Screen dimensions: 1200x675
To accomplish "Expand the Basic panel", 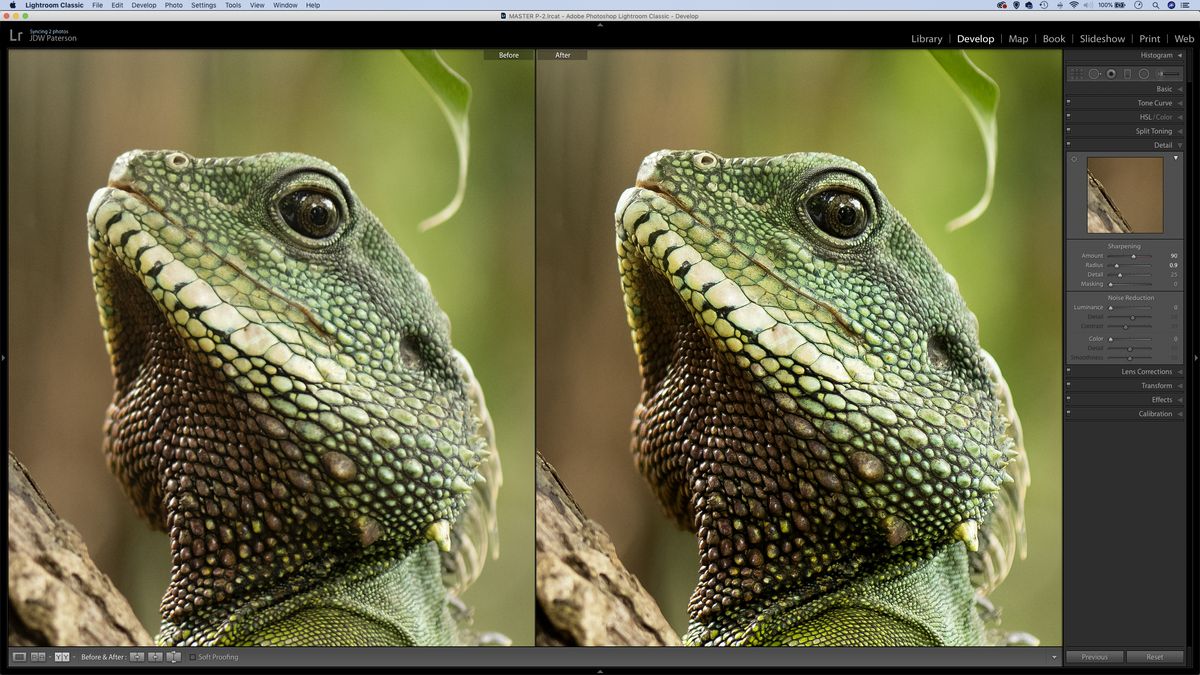I will [x=1164, y=88].
